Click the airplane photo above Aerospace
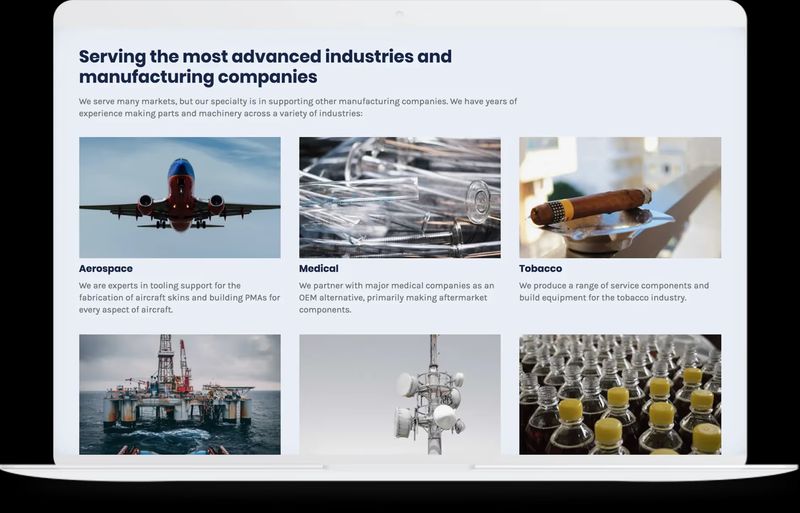Viewport: 800px width, 513px height. coord(180,197)
